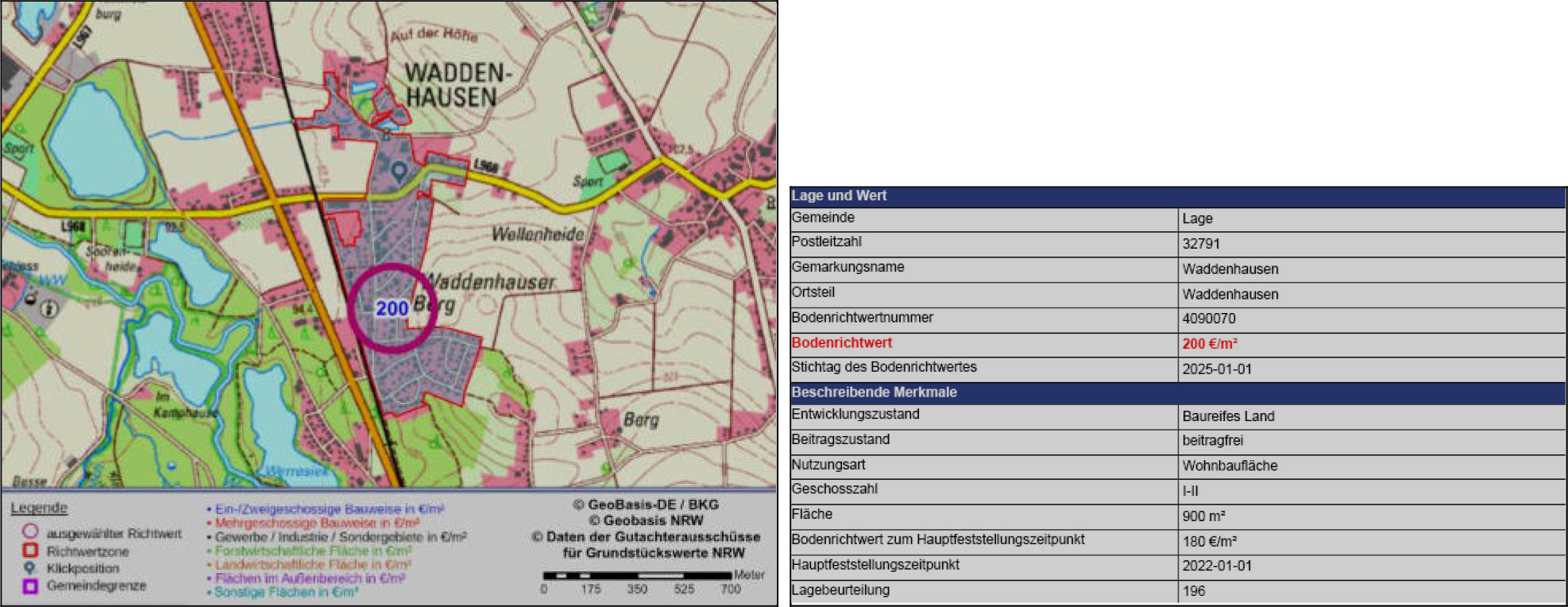Click the 'Bodenrichtwertnummer' row label
Viewport: 1568px width, 607px height.
pos(862,318)
